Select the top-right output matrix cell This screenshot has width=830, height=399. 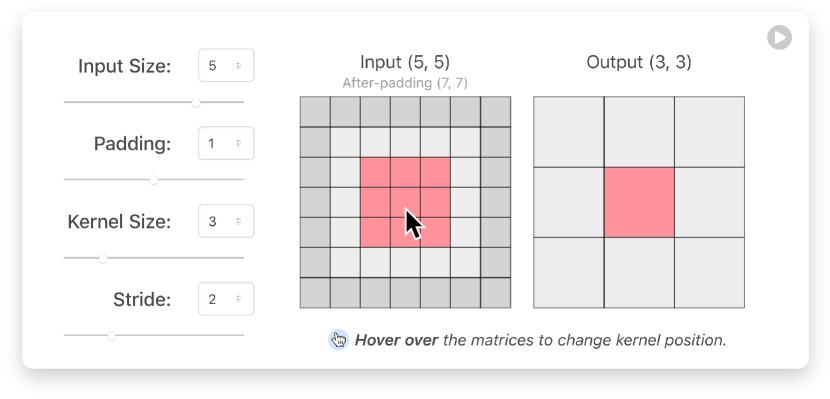point(709,132)
